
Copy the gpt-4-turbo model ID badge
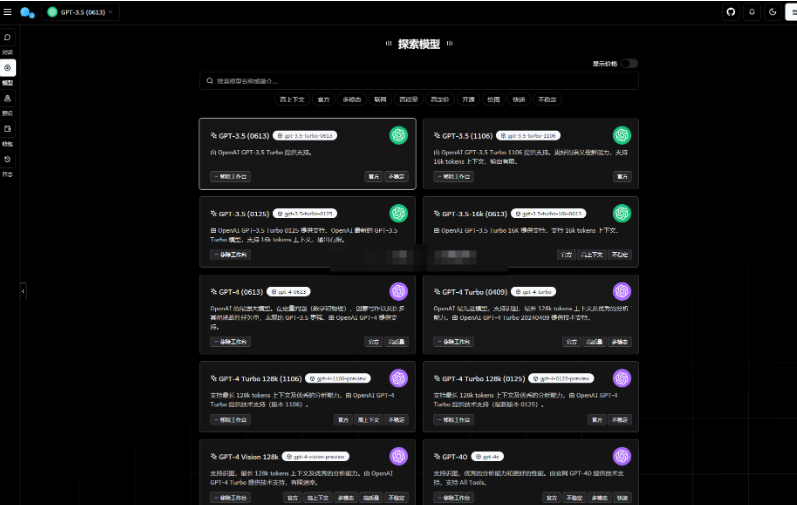533,292
